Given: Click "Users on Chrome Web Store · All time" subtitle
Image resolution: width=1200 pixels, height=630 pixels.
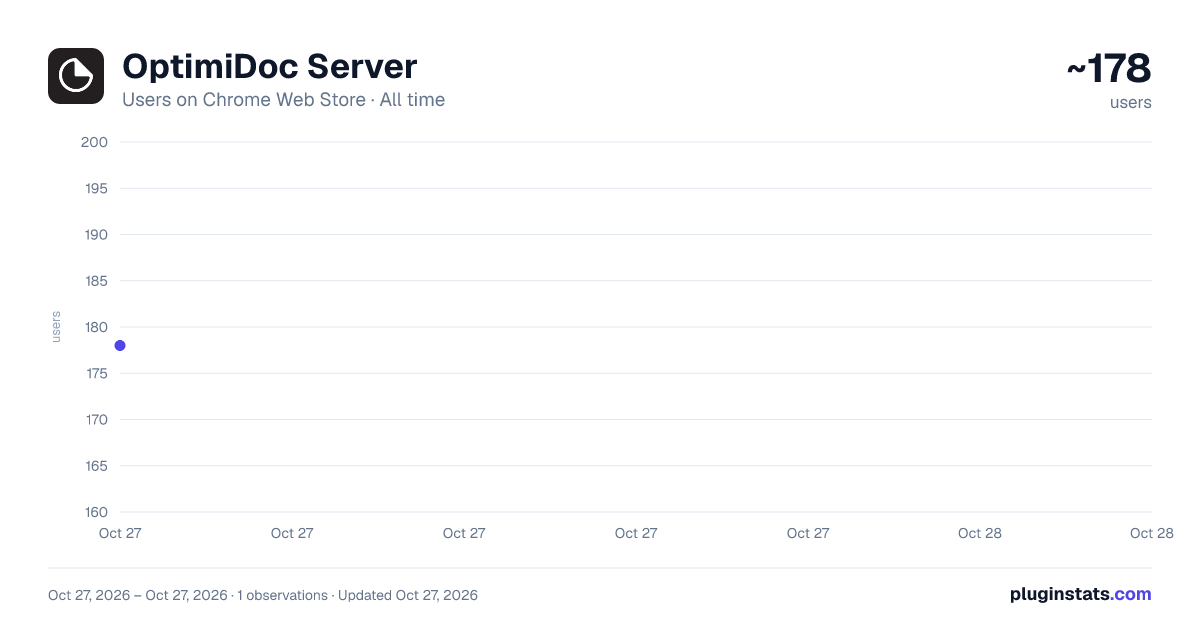Looking at the screenshot, I should [x=283, y=100].
